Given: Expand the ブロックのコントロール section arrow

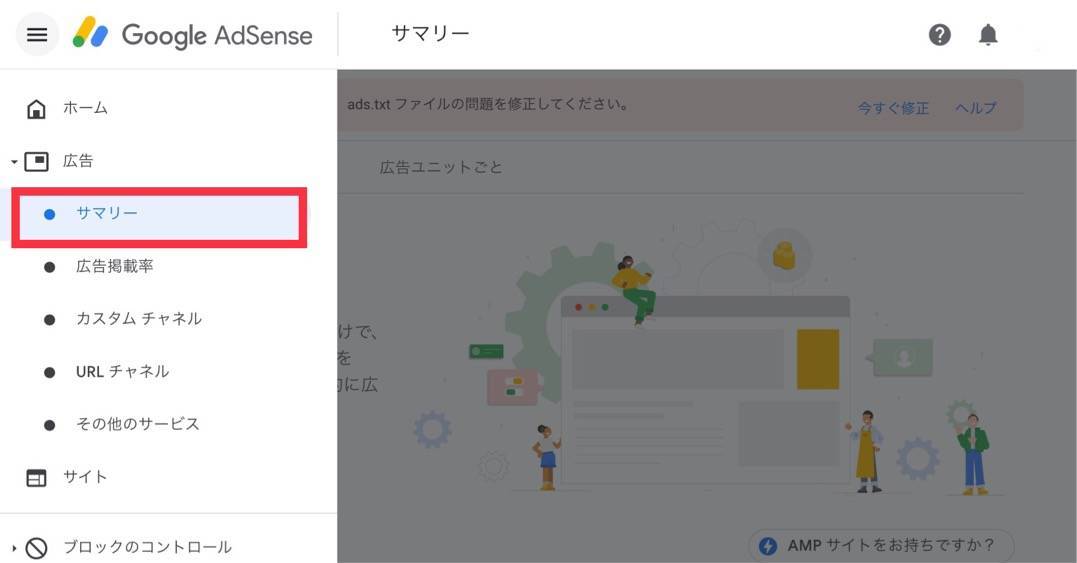Looking at the screenshot, I should coord(14,548).
